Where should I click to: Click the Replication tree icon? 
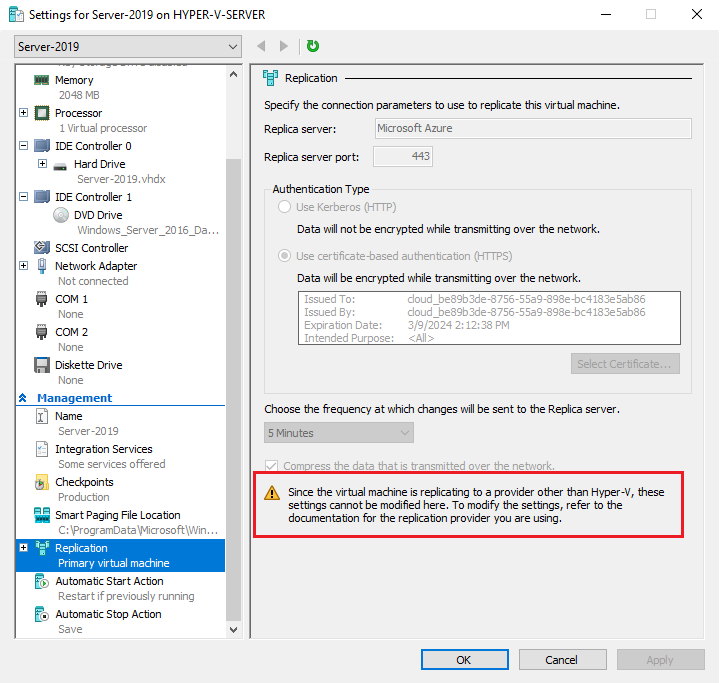click(42, 548)
